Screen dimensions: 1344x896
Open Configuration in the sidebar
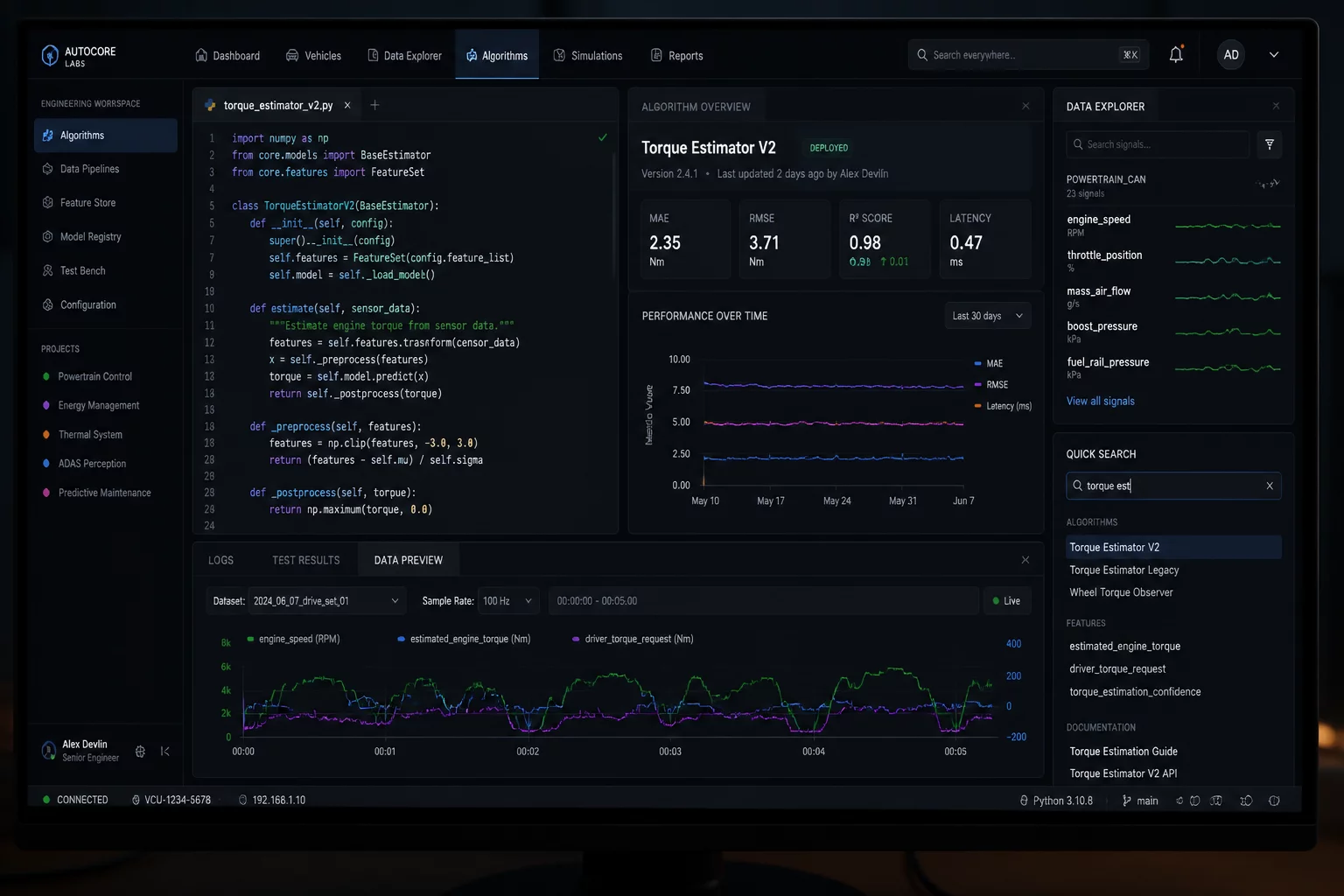point(106,305)
